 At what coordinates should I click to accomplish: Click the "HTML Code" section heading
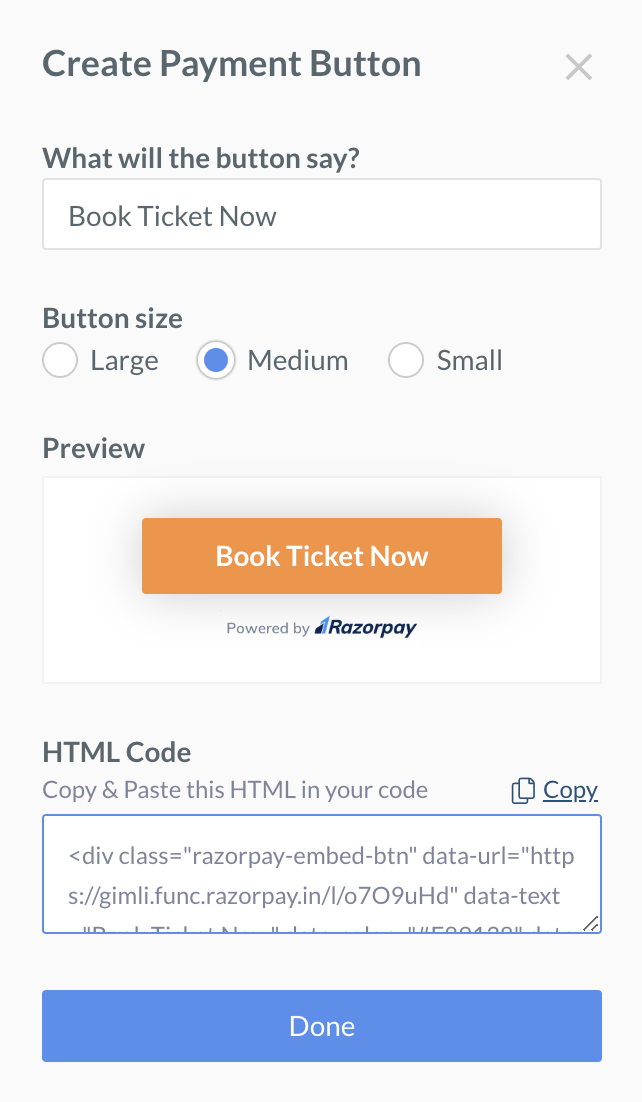coord(117,753)
